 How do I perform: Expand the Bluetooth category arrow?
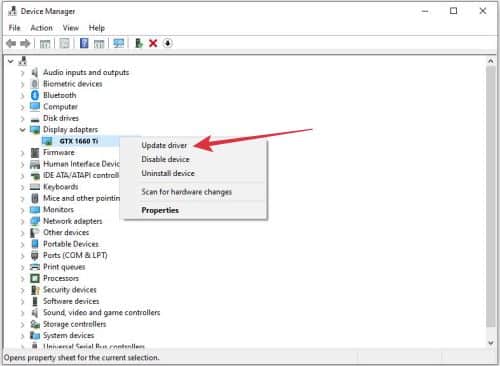(22, 96)
